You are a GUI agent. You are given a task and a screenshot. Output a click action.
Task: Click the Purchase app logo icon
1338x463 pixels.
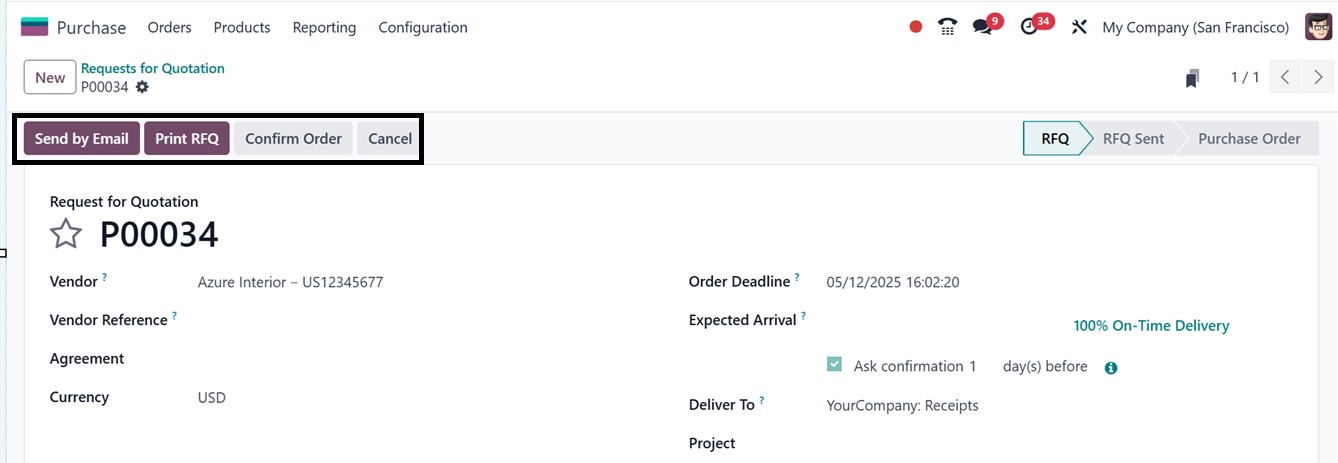tap(34, 27)
